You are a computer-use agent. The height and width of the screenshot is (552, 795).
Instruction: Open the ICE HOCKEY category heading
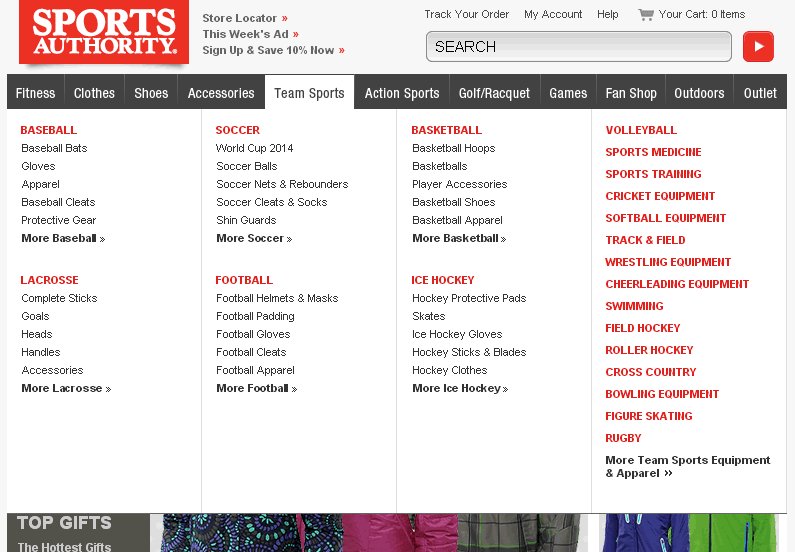tap(443, 280)
